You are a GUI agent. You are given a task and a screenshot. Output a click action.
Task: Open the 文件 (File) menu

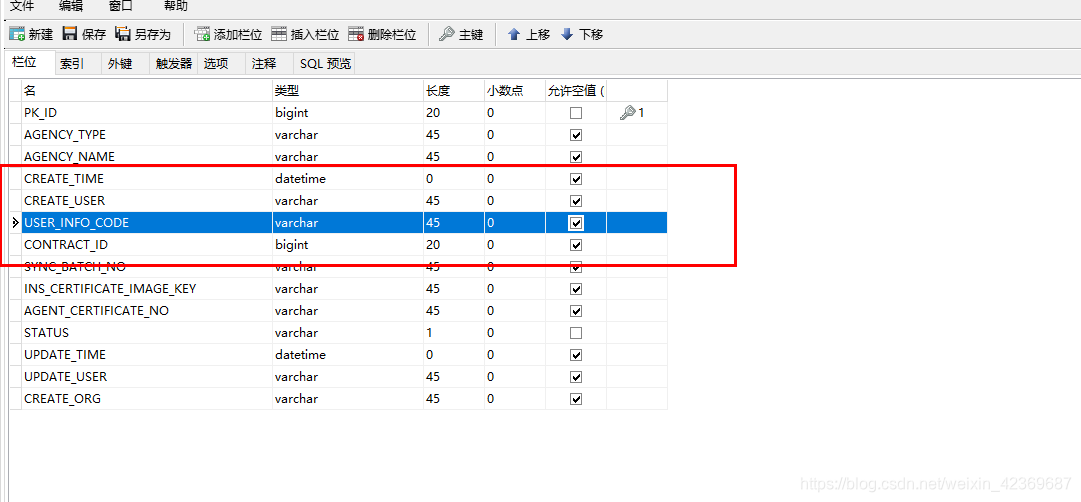(21, 7)
